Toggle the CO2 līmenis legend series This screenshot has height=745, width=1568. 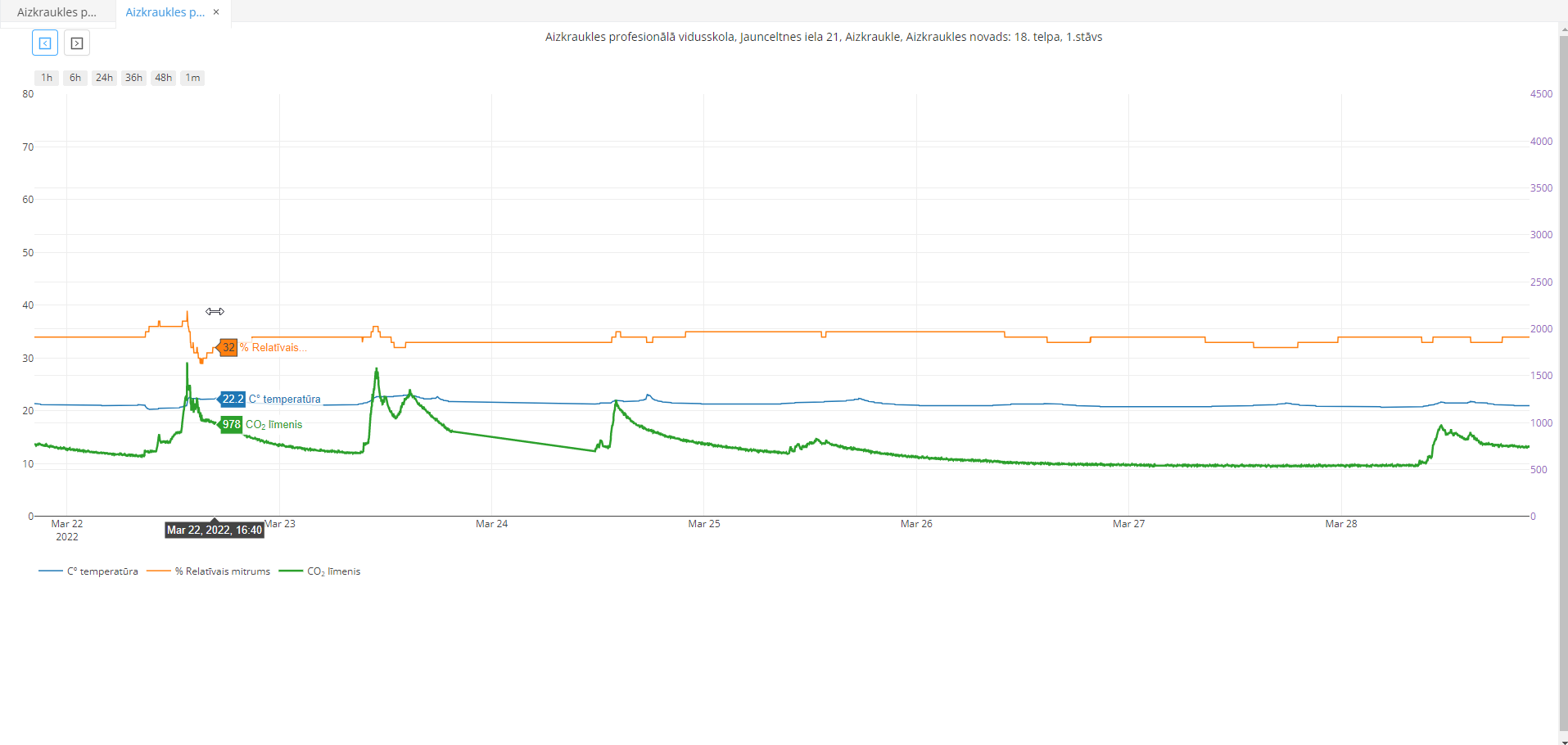333,571
